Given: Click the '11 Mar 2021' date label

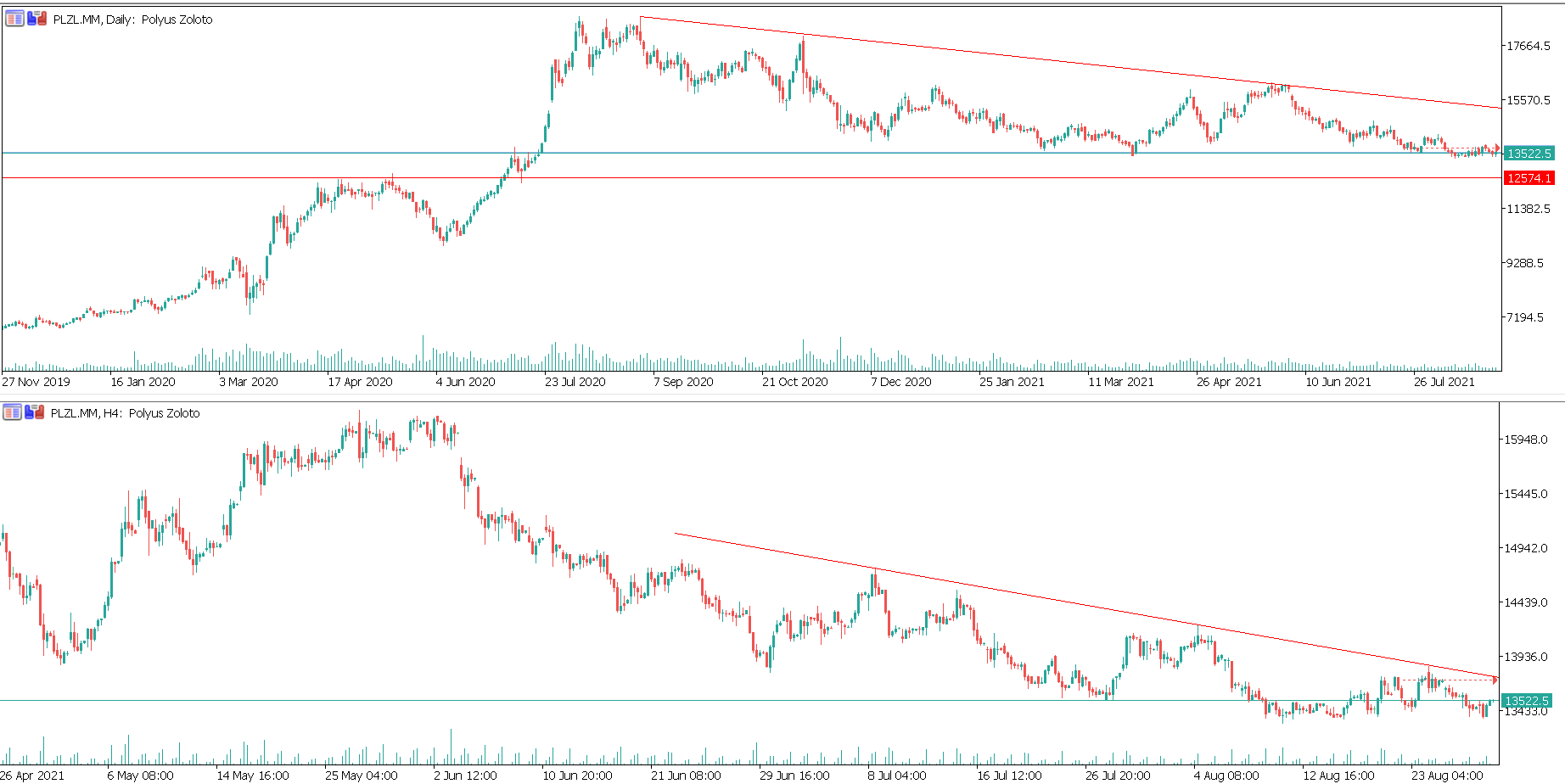Looking at the screenshot, I should [1121, 382].
